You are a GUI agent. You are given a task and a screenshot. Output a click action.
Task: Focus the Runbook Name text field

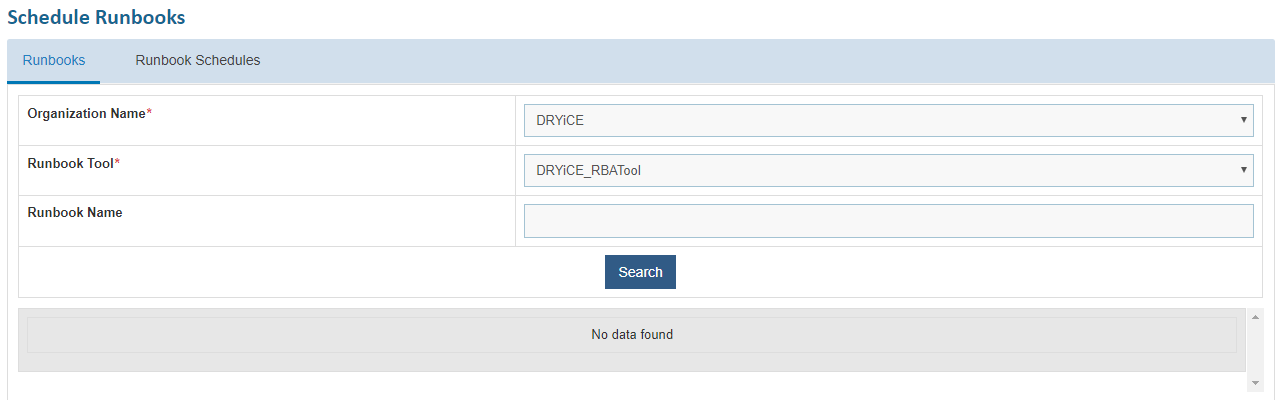[888, 221]
